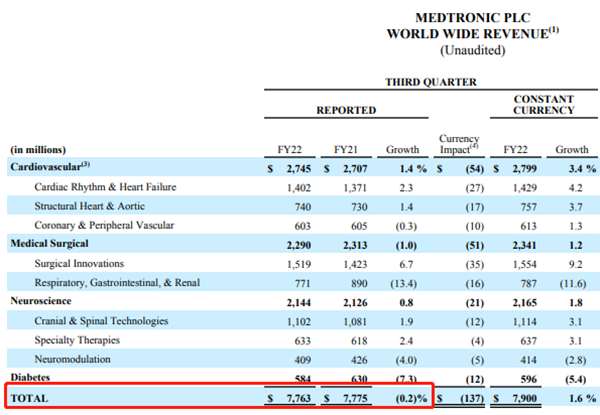Click Diabetes constant currency value 596
The height and width of the screenshot is (415, 600).
pos(528,379)
